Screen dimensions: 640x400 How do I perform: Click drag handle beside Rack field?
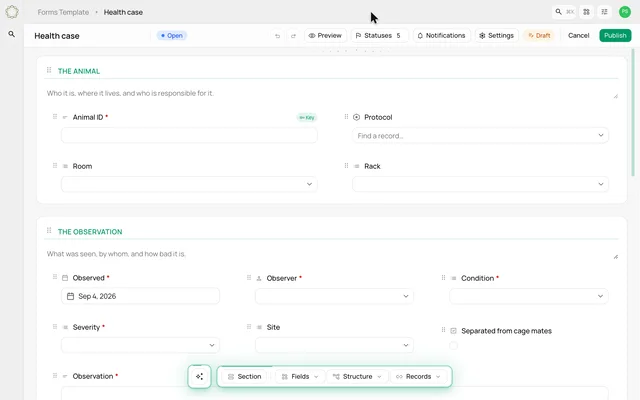pos(346,166)
